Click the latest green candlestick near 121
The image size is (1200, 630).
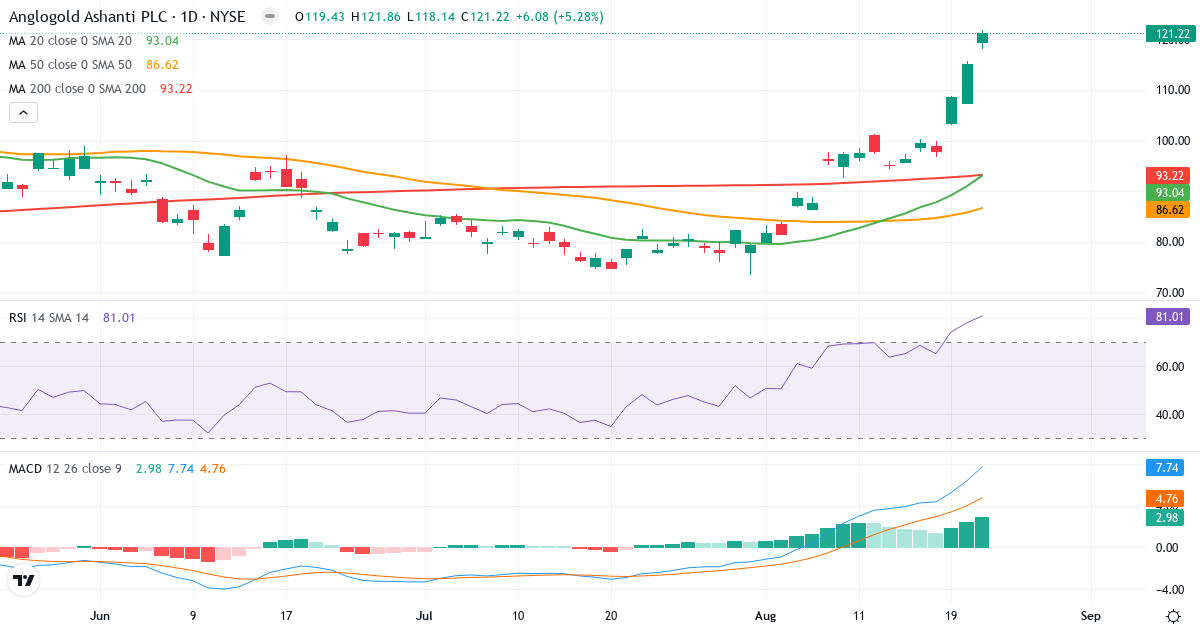[x=983, y=38]
